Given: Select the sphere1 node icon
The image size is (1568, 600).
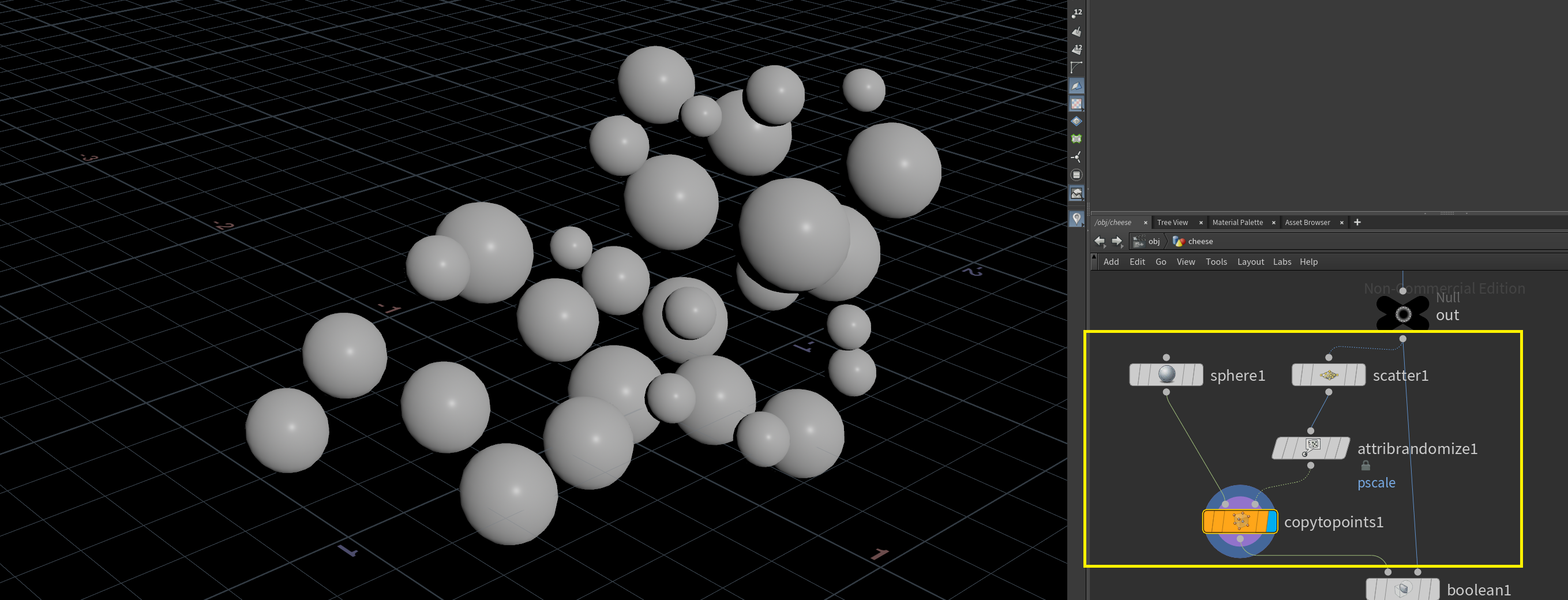Looking at the screenshot, I should pos(1166,374).
